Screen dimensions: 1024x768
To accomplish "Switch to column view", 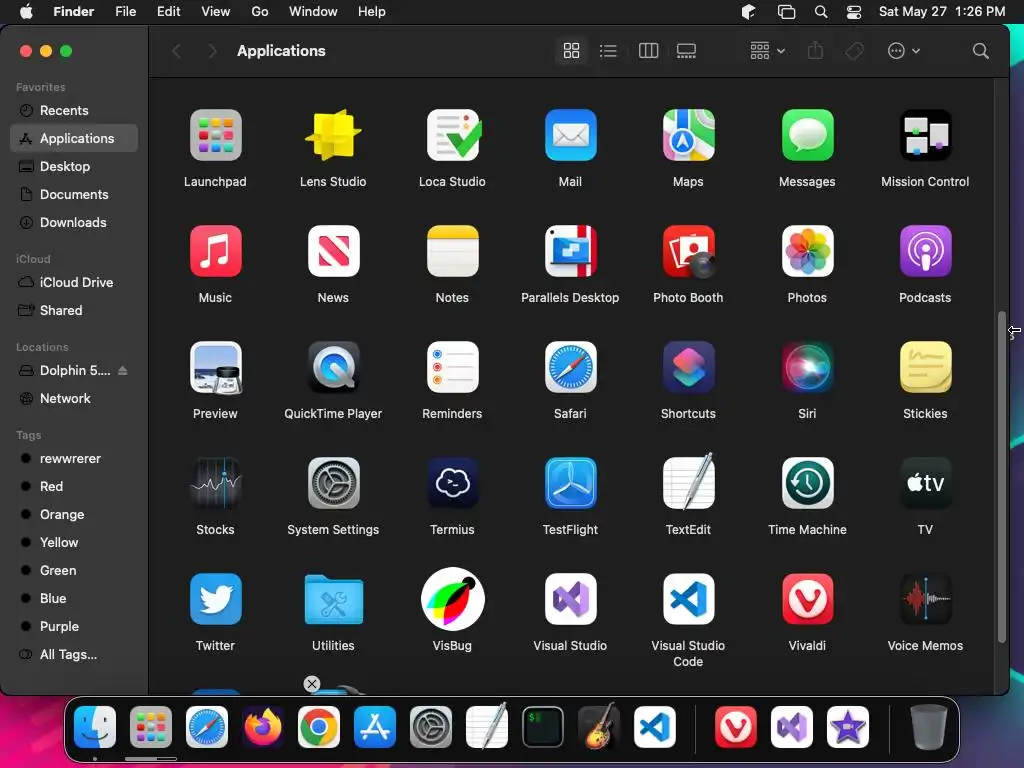I will point(648,51).
